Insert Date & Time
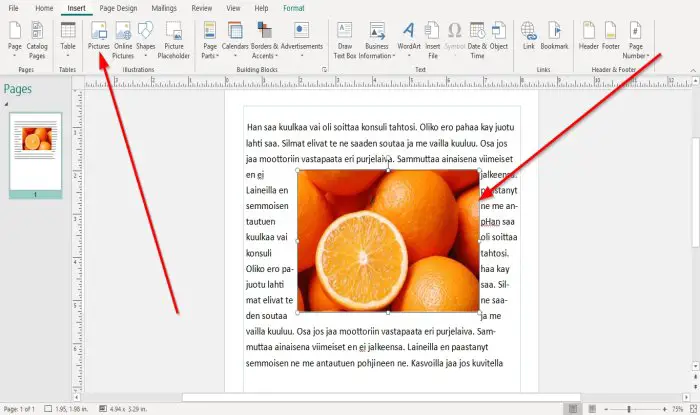 pos(477,40)
